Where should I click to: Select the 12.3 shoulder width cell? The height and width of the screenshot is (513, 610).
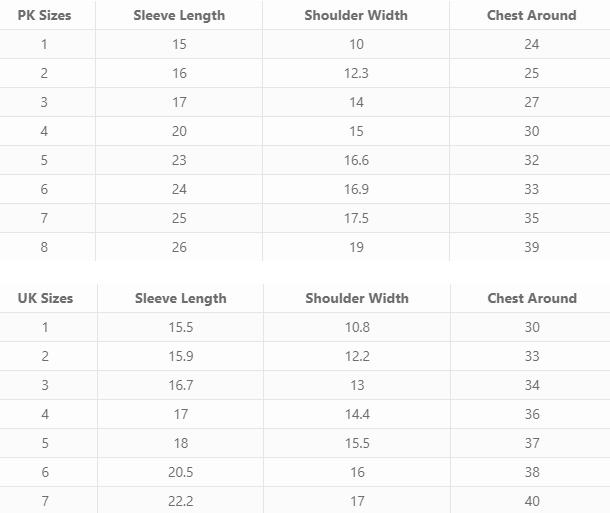pyautogui.click(x=356, y=73)
